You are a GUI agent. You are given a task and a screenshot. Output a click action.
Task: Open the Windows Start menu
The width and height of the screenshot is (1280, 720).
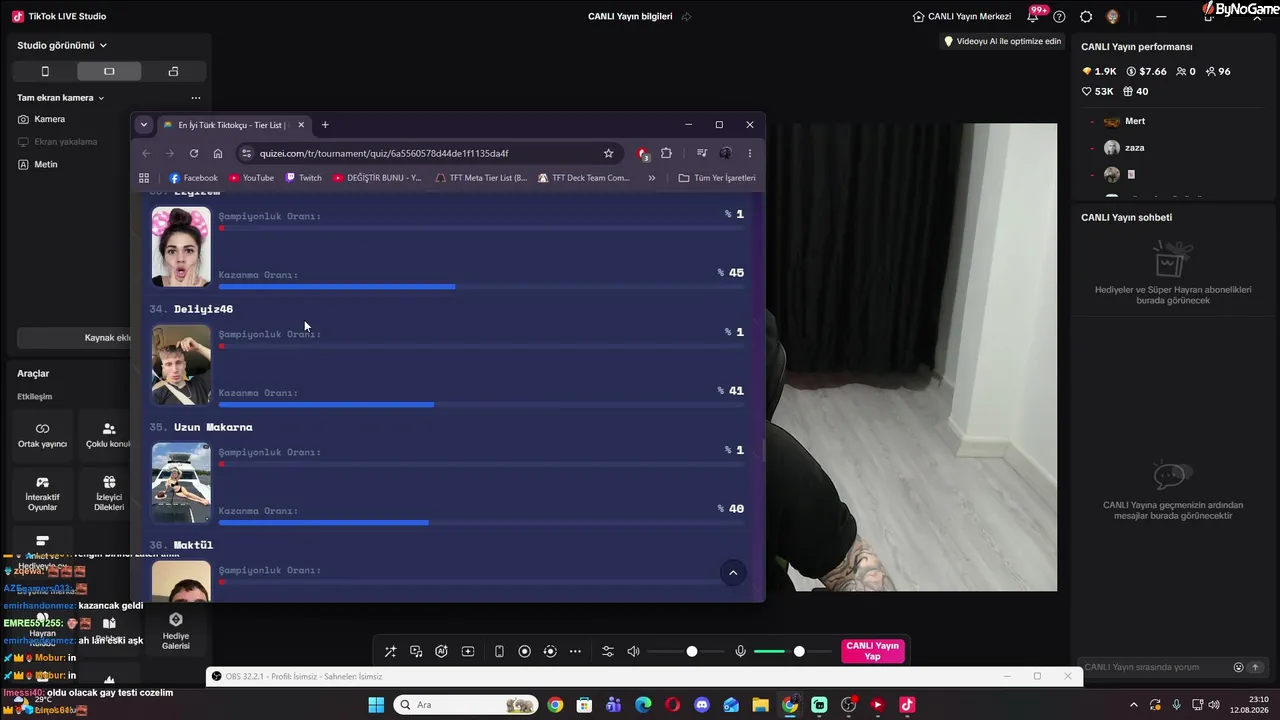pos(376,705)
